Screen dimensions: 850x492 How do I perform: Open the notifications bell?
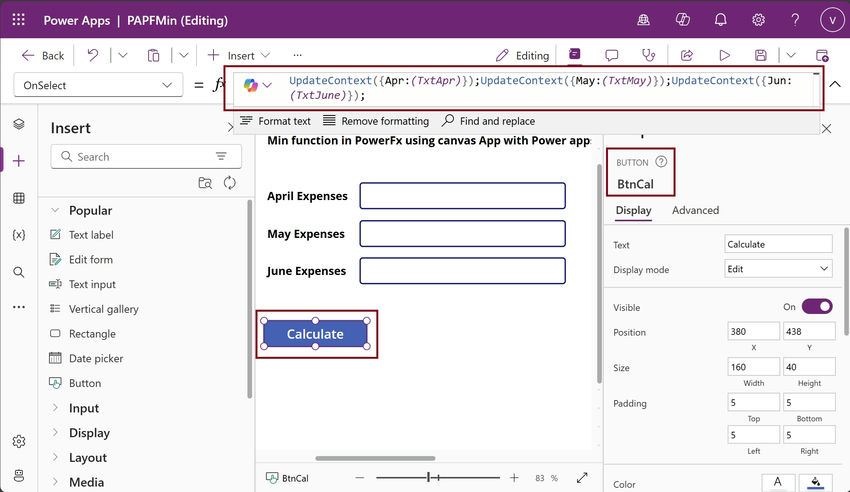click(x=720, y=20)
